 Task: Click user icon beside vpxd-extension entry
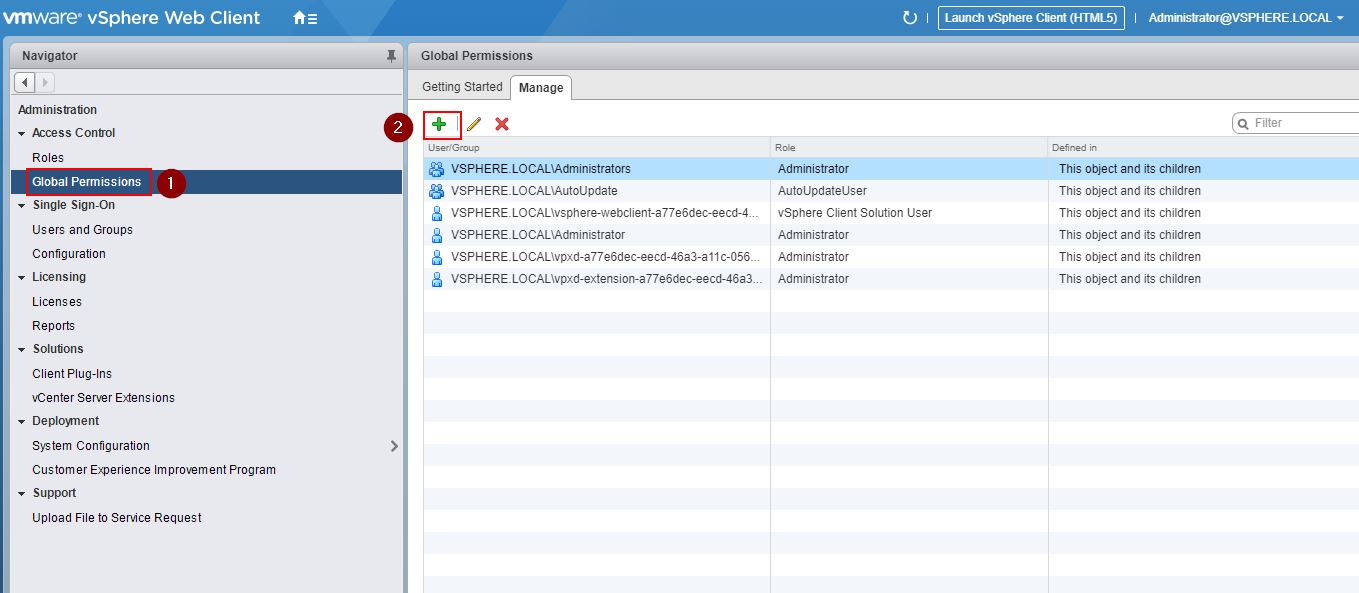436,279
